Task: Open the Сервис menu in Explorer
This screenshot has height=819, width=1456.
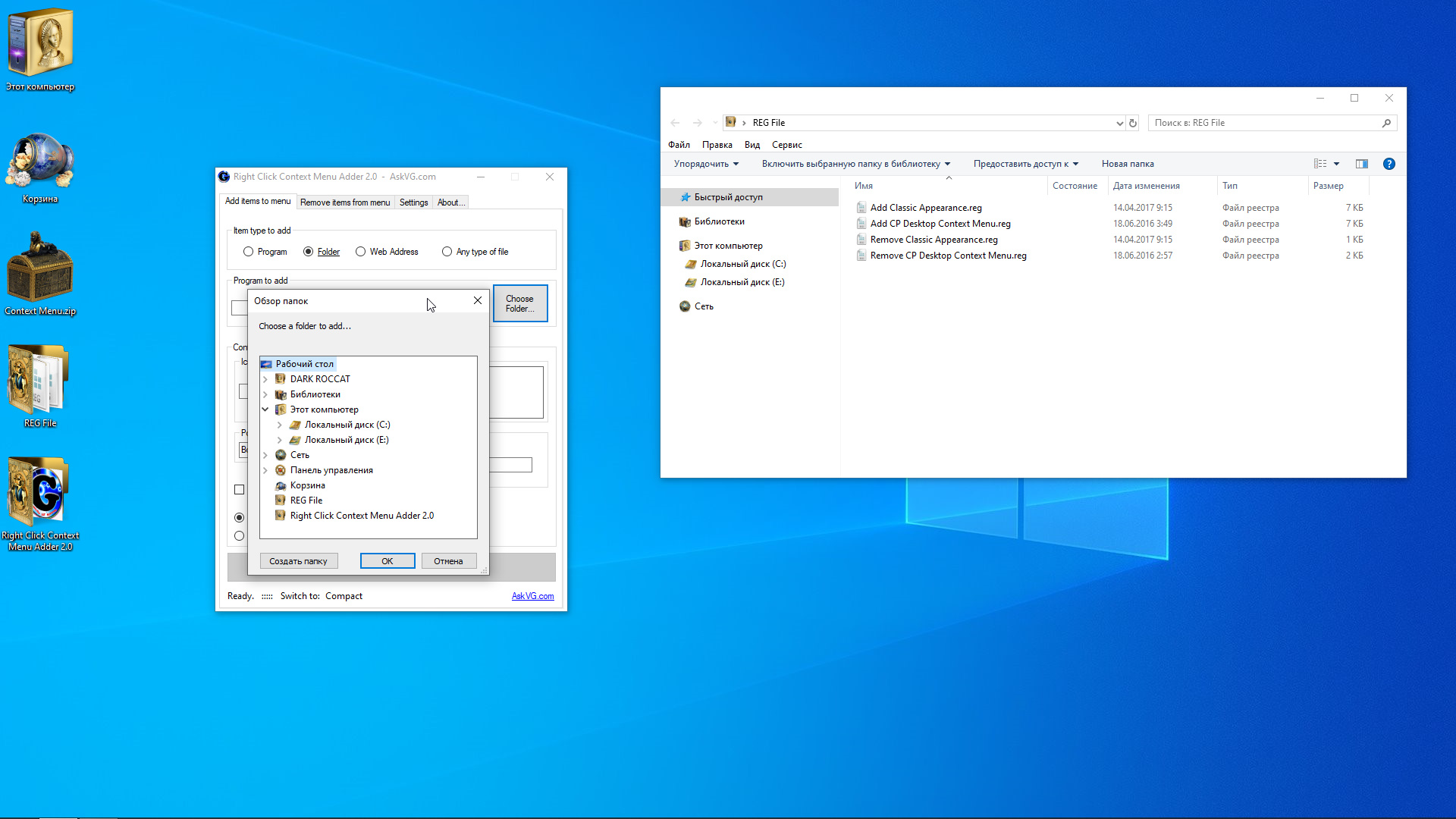Action: [787, 144]
